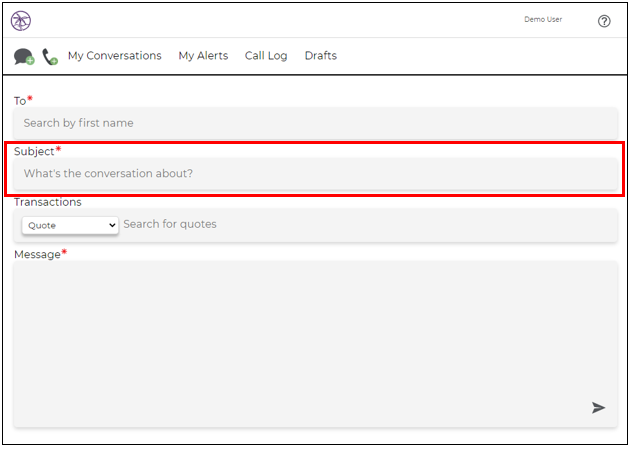Image resolution: width=631 pixels, height=449 pixels.
Task: Place cursor in the Message text area
Action: point(316,344)
